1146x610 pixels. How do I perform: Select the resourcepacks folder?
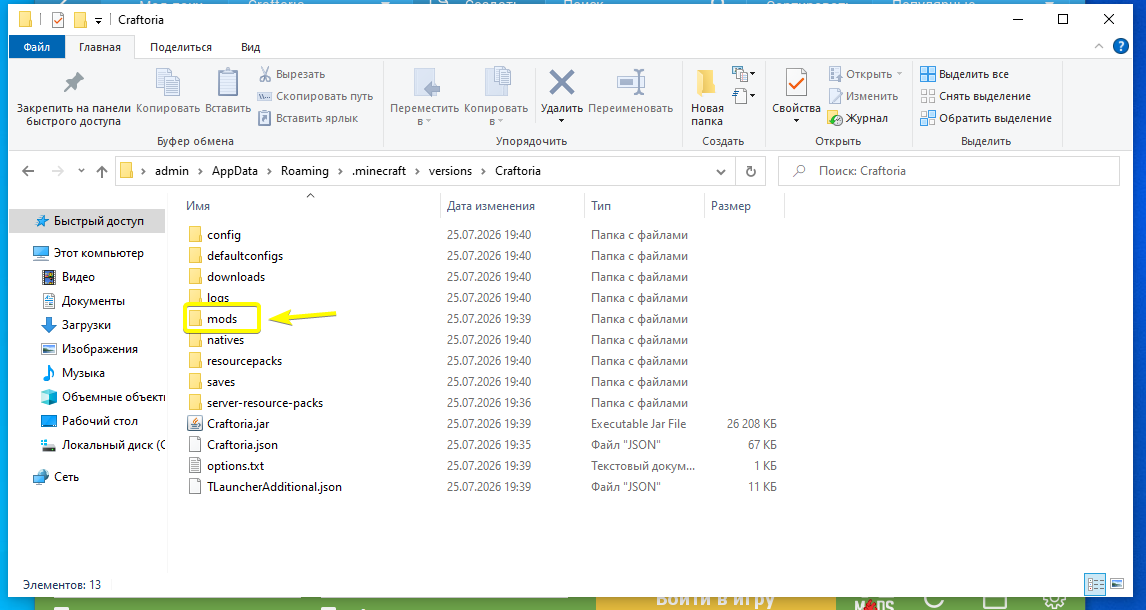point(235,361)
